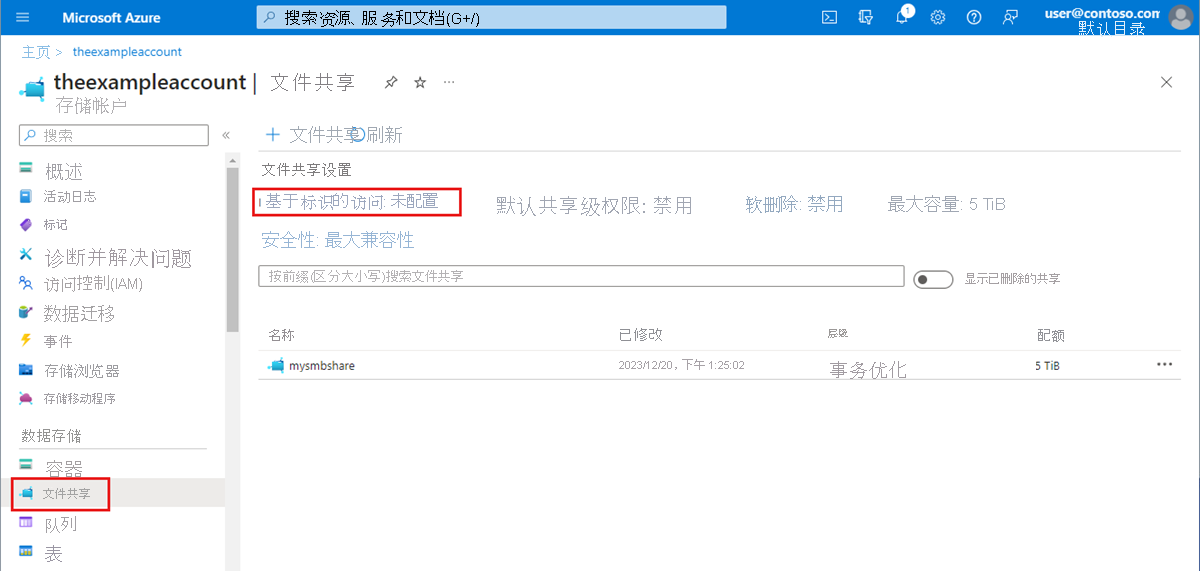Viewport: 1200px width, 571px height.
Task: Open the user account avatar
Action: tap(1180, 17)
